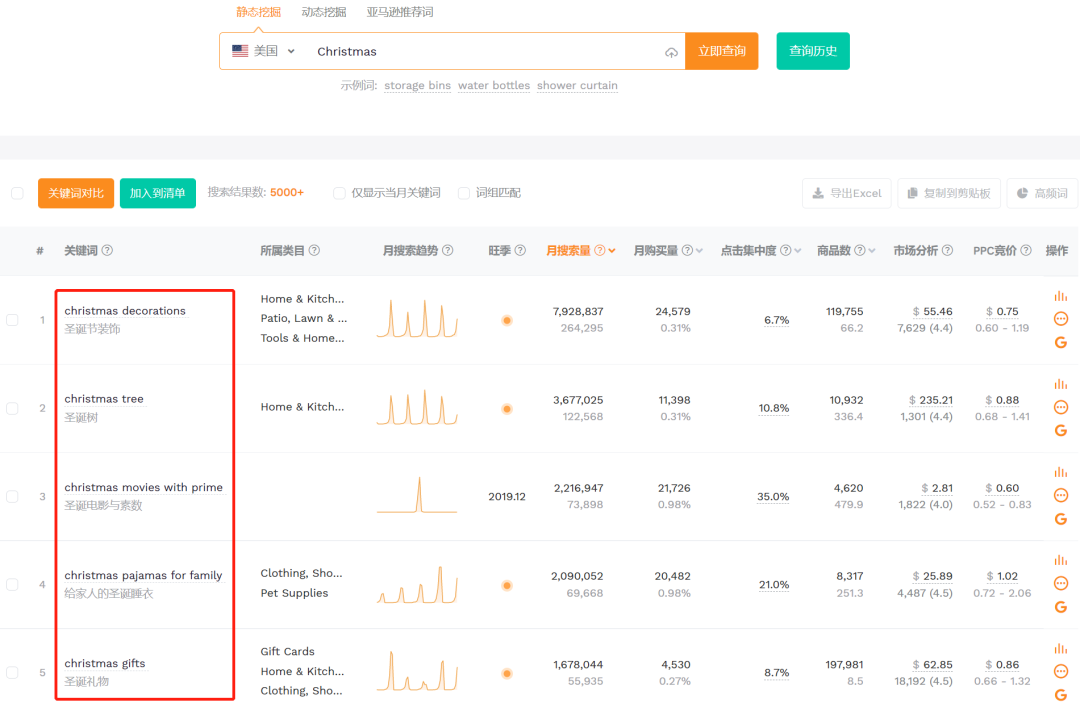Click help icon next to 市场分析 header
1080x716 pixels.
[x=947, y=251]
